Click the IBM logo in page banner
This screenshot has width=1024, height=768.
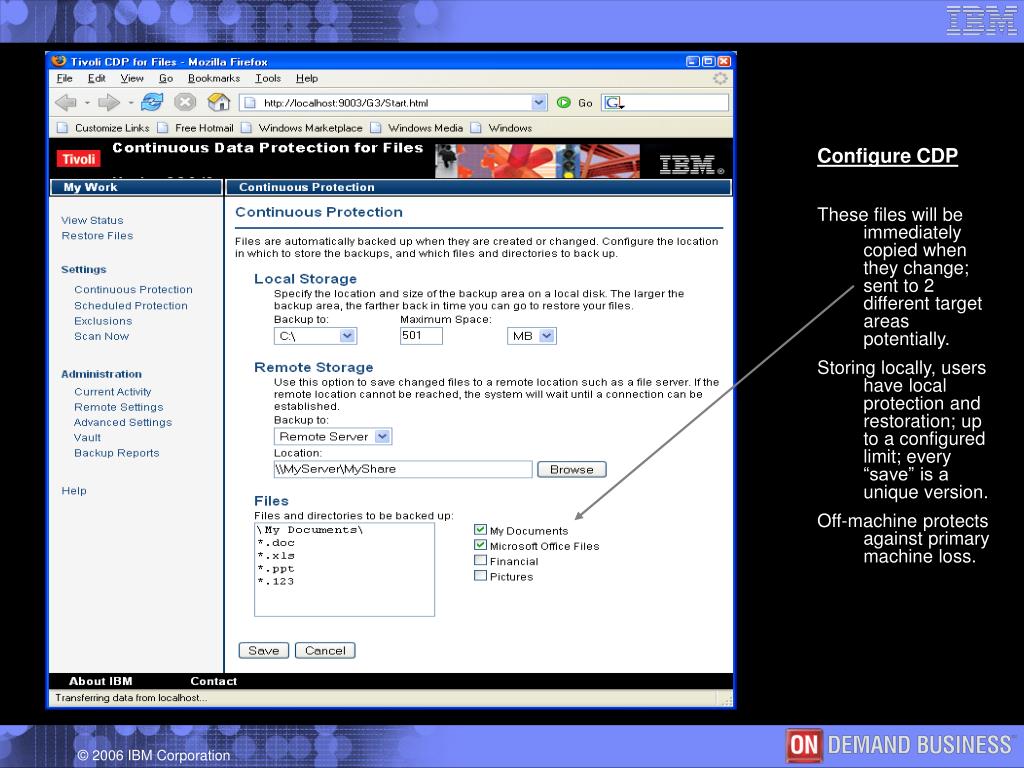[x=691, y=165]
